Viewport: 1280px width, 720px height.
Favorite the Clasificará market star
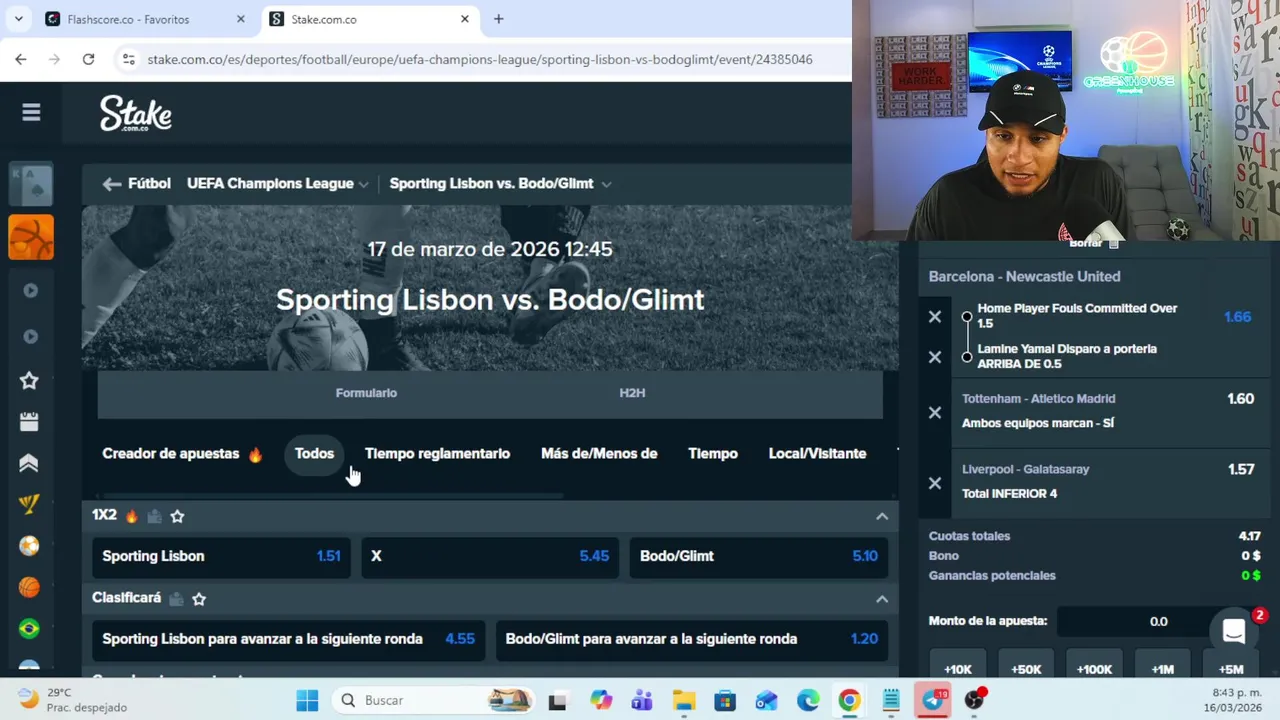[x=199, y=599]
